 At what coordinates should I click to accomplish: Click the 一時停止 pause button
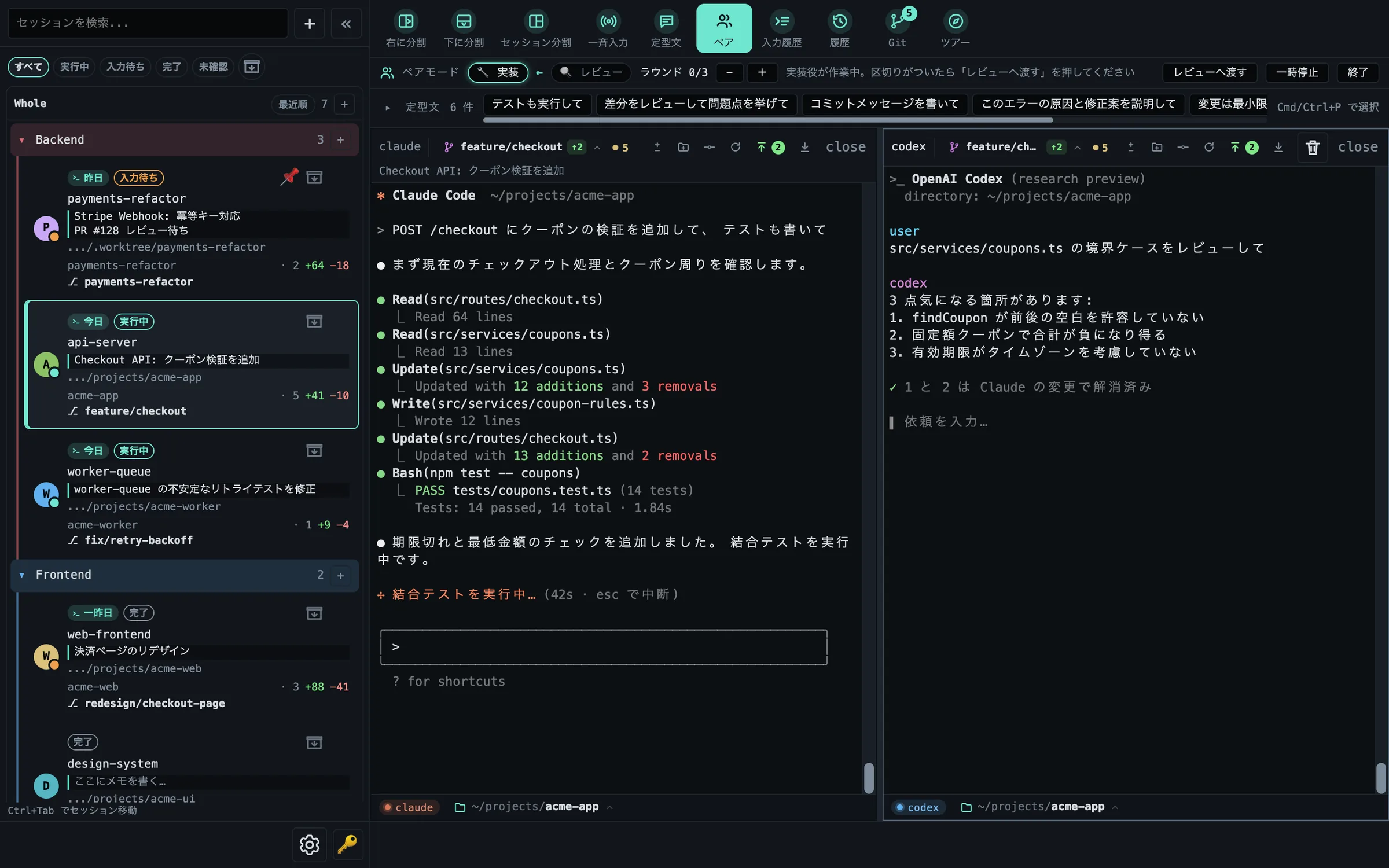[x=1297, y=72]
